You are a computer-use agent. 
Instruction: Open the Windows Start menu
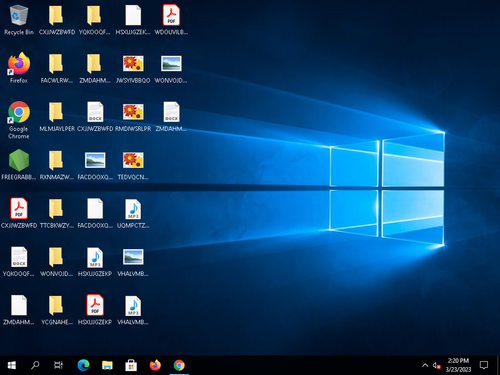pos(12,365)
